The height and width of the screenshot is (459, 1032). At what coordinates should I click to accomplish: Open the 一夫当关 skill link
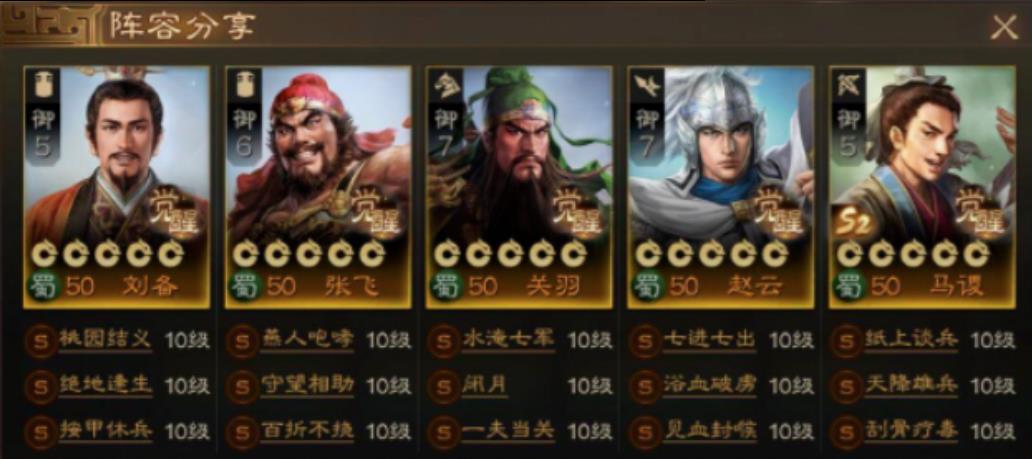(x=508, y=431)
